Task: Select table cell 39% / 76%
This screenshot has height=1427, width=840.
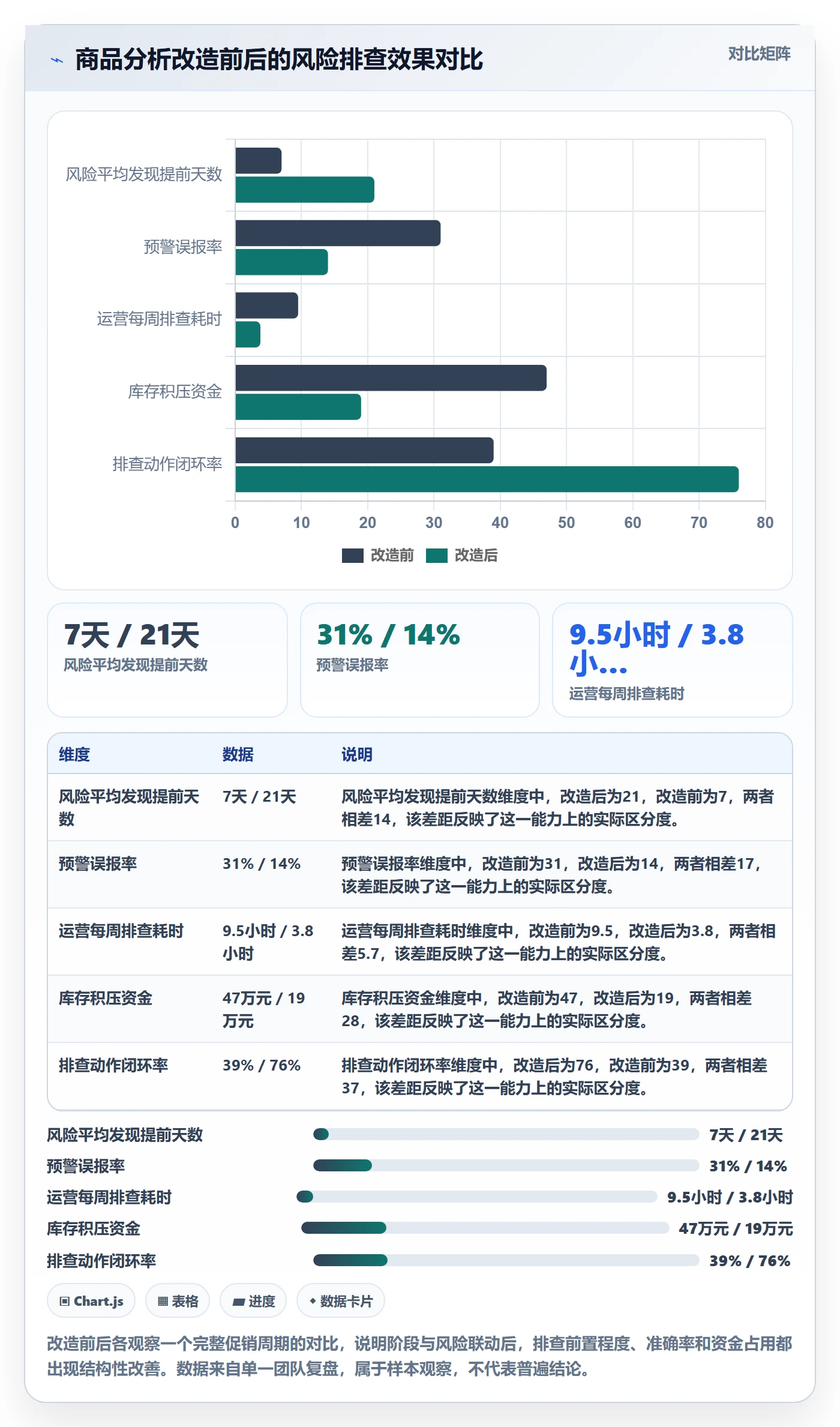Action: (262, 1066)
